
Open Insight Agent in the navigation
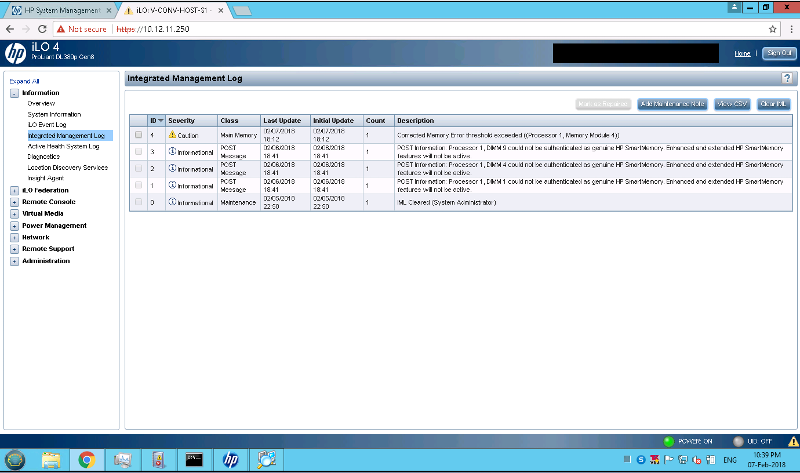45,178
